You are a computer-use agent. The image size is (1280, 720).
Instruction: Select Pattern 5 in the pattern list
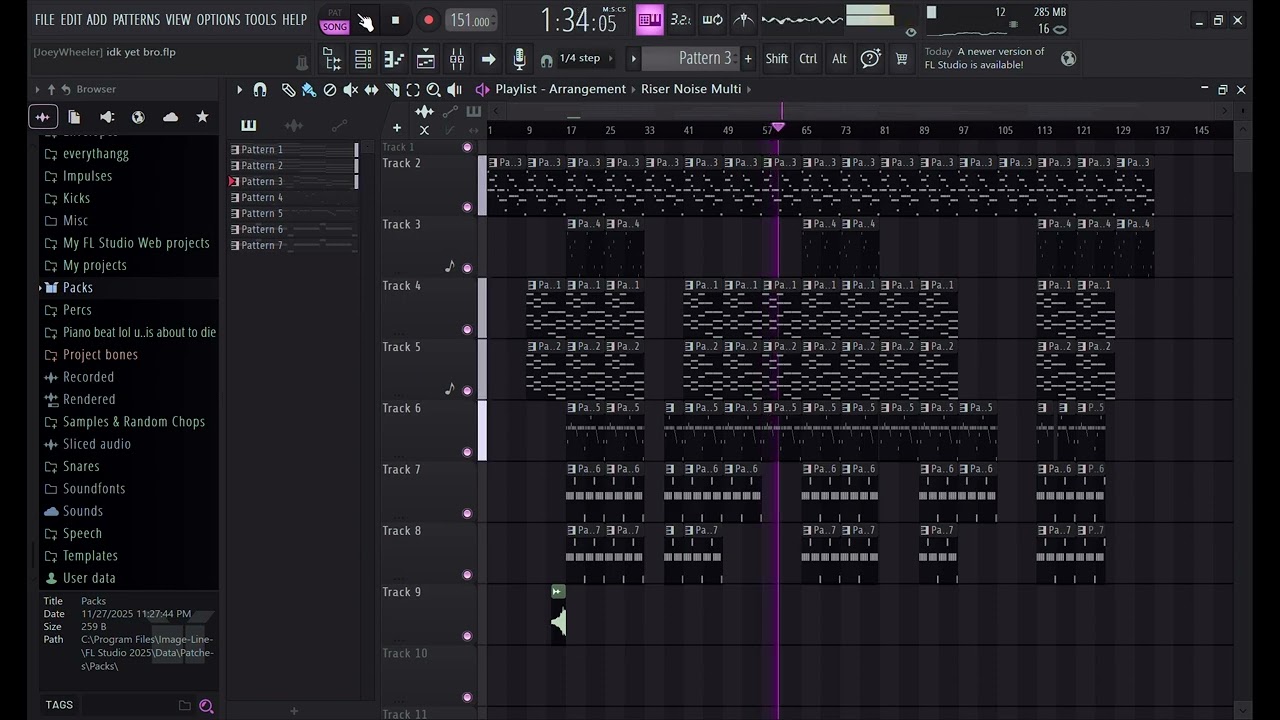click(x=262, y=213)
